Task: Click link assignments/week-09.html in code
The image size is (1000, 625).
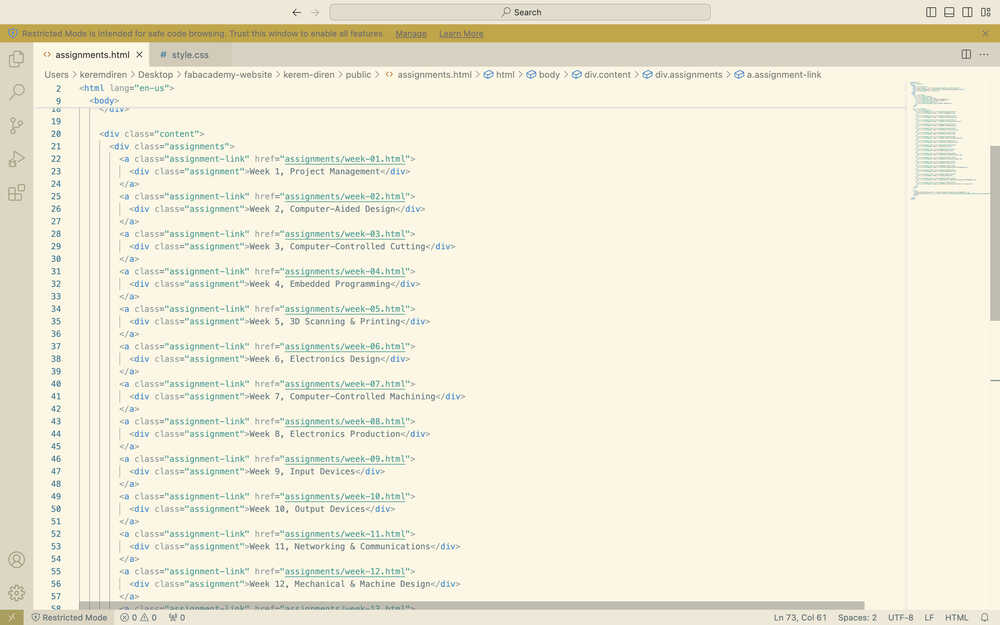Action: point(345,459)
